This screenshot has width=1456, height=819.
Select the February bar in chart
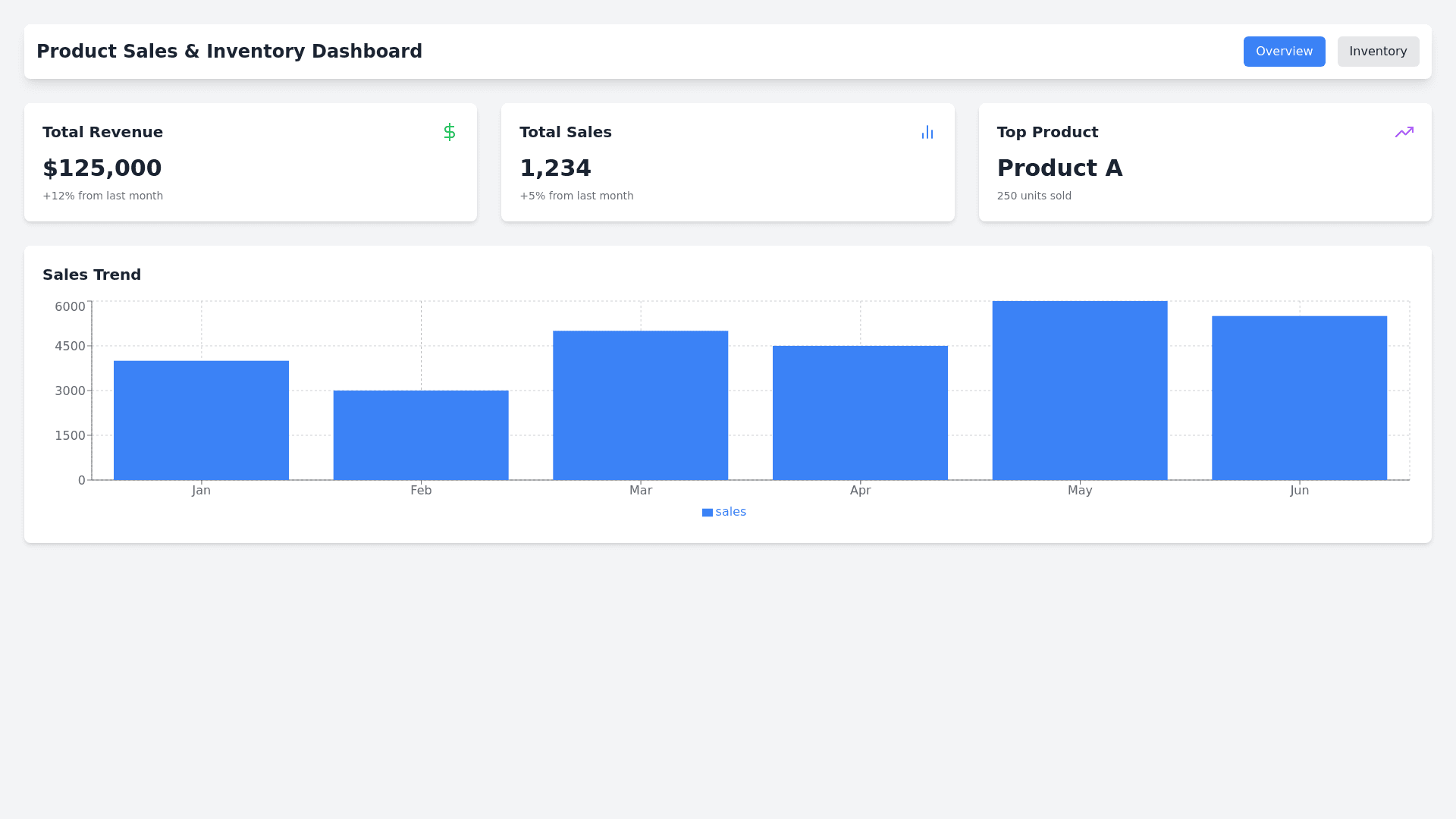click(x=421, y=435)
